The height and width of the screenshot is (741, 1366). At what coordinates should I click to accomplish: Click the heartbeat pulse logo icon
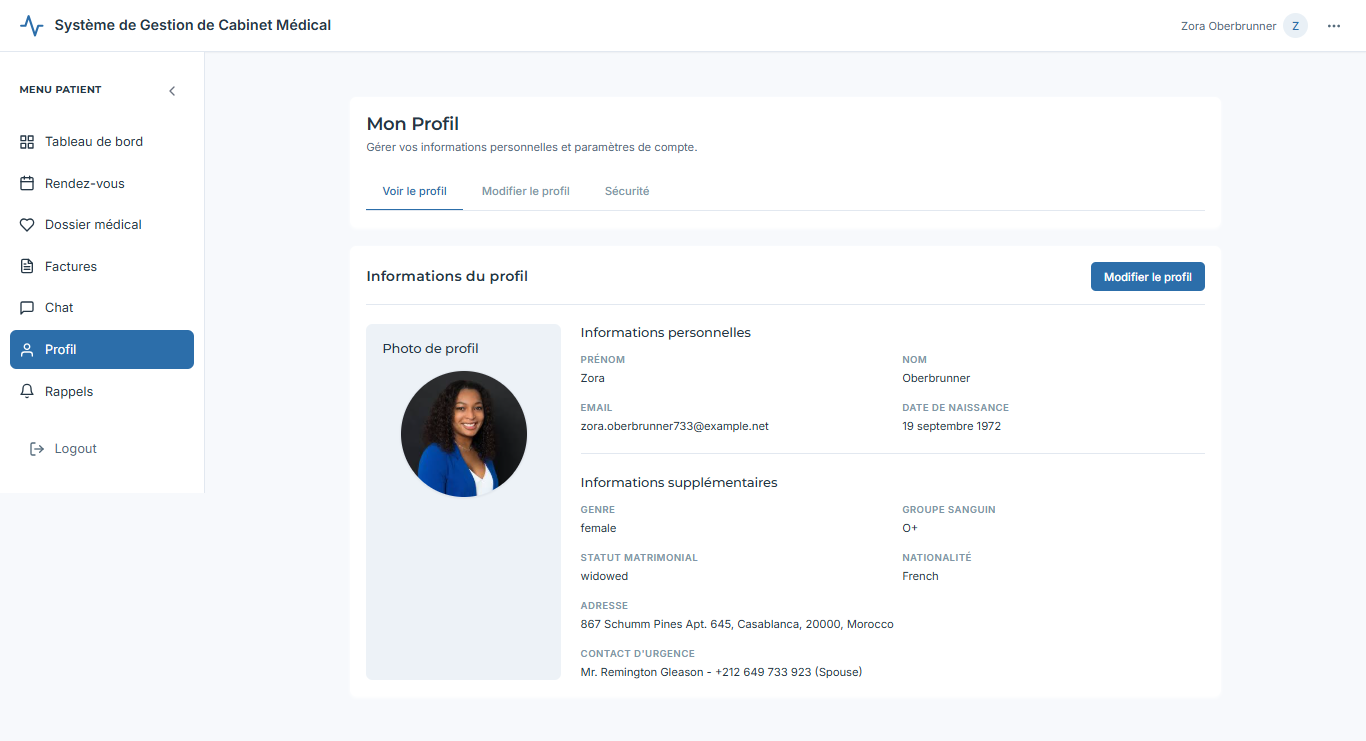pos(32,26)
